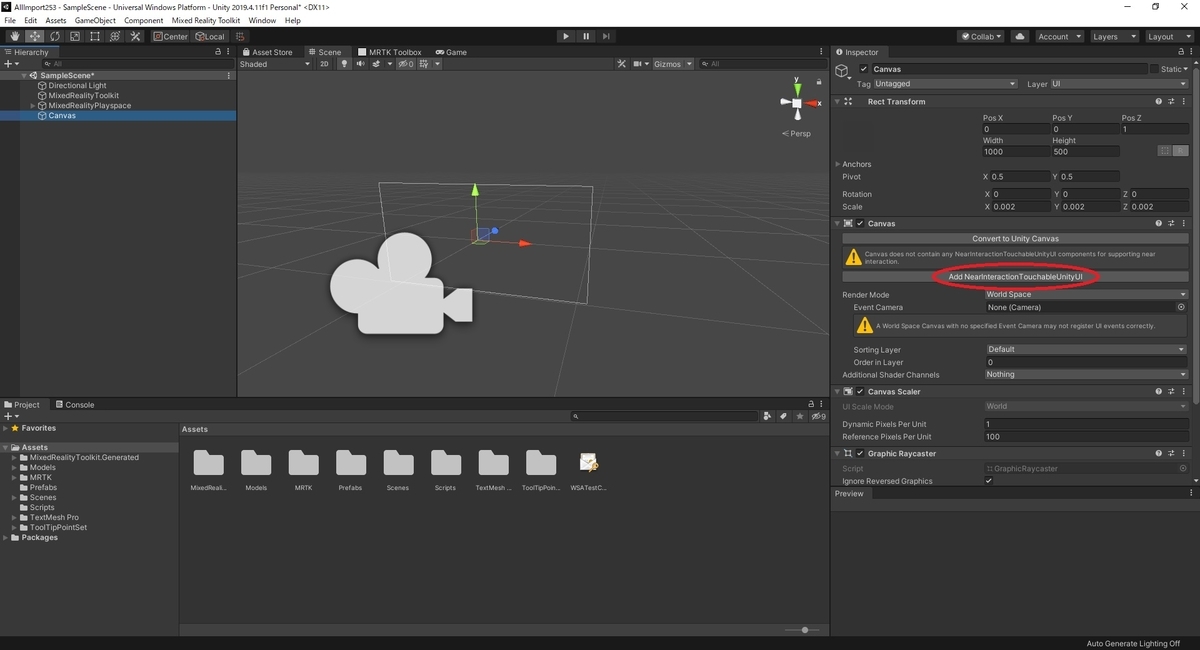Open the Layer UI dropdown in Inspector
Image resolution: width=1200 pixels, height=650 pixels.
(x=1118, y=84)
